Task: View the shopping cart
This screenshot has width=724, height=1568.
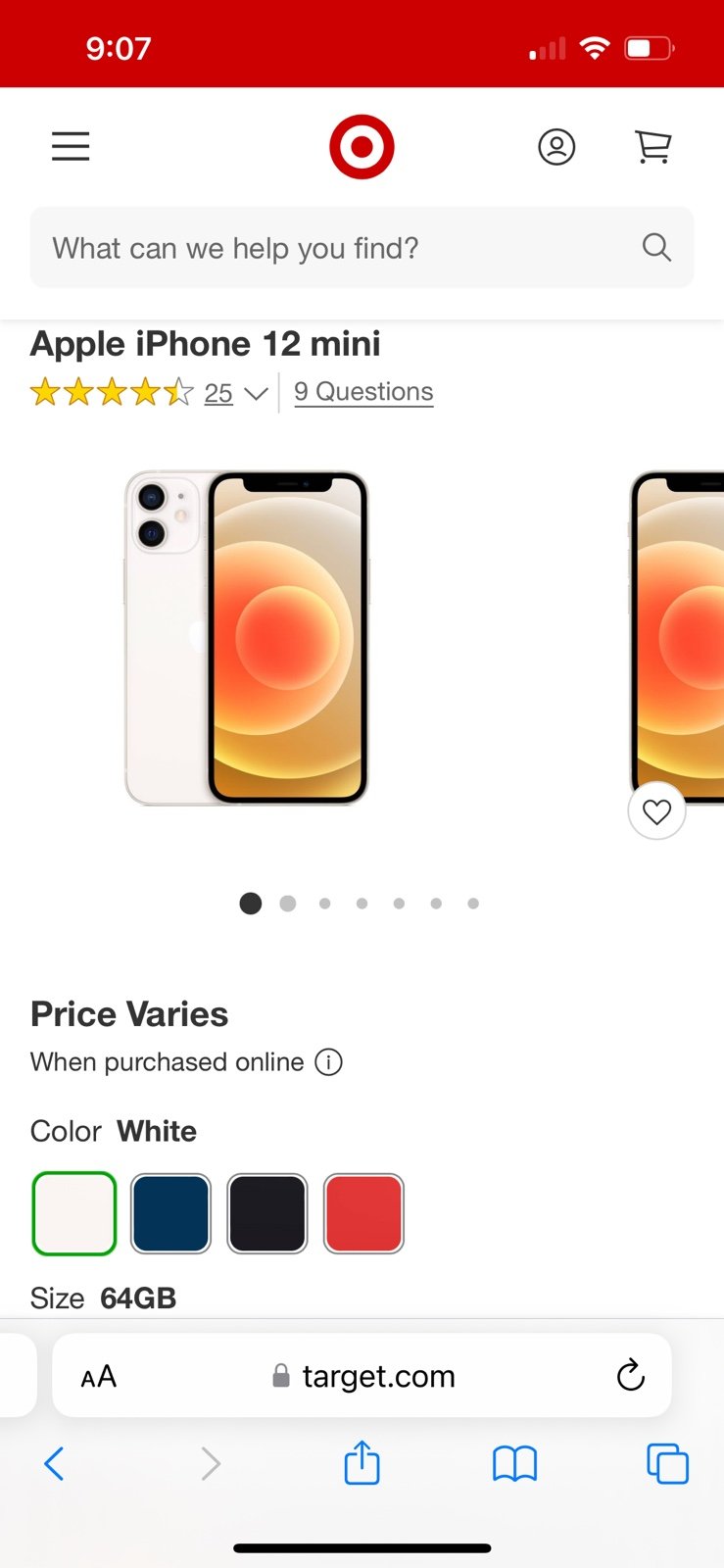Action: click(653, 147)
